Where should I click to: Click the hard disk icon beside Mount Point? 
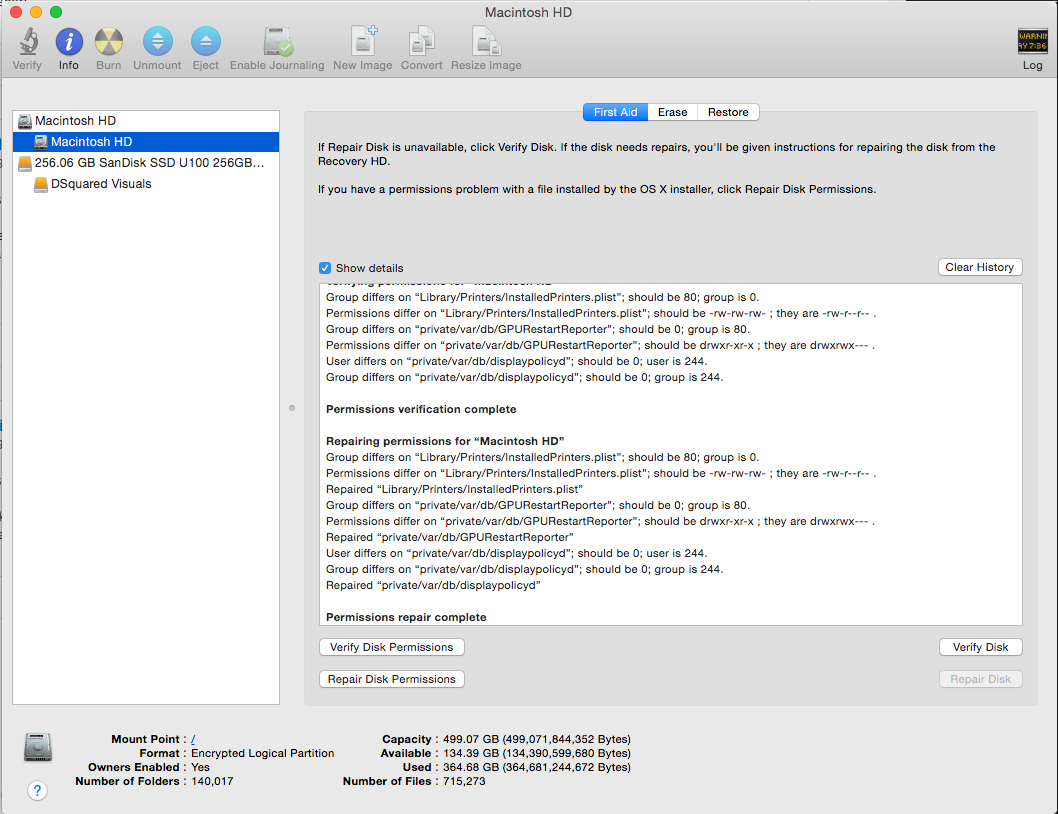coord(38,747)
